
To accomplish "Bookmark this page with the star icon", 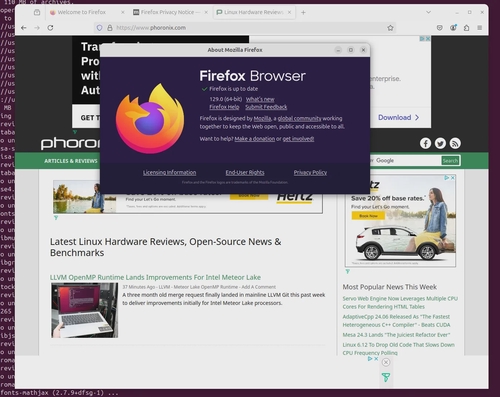I will 390,28.
